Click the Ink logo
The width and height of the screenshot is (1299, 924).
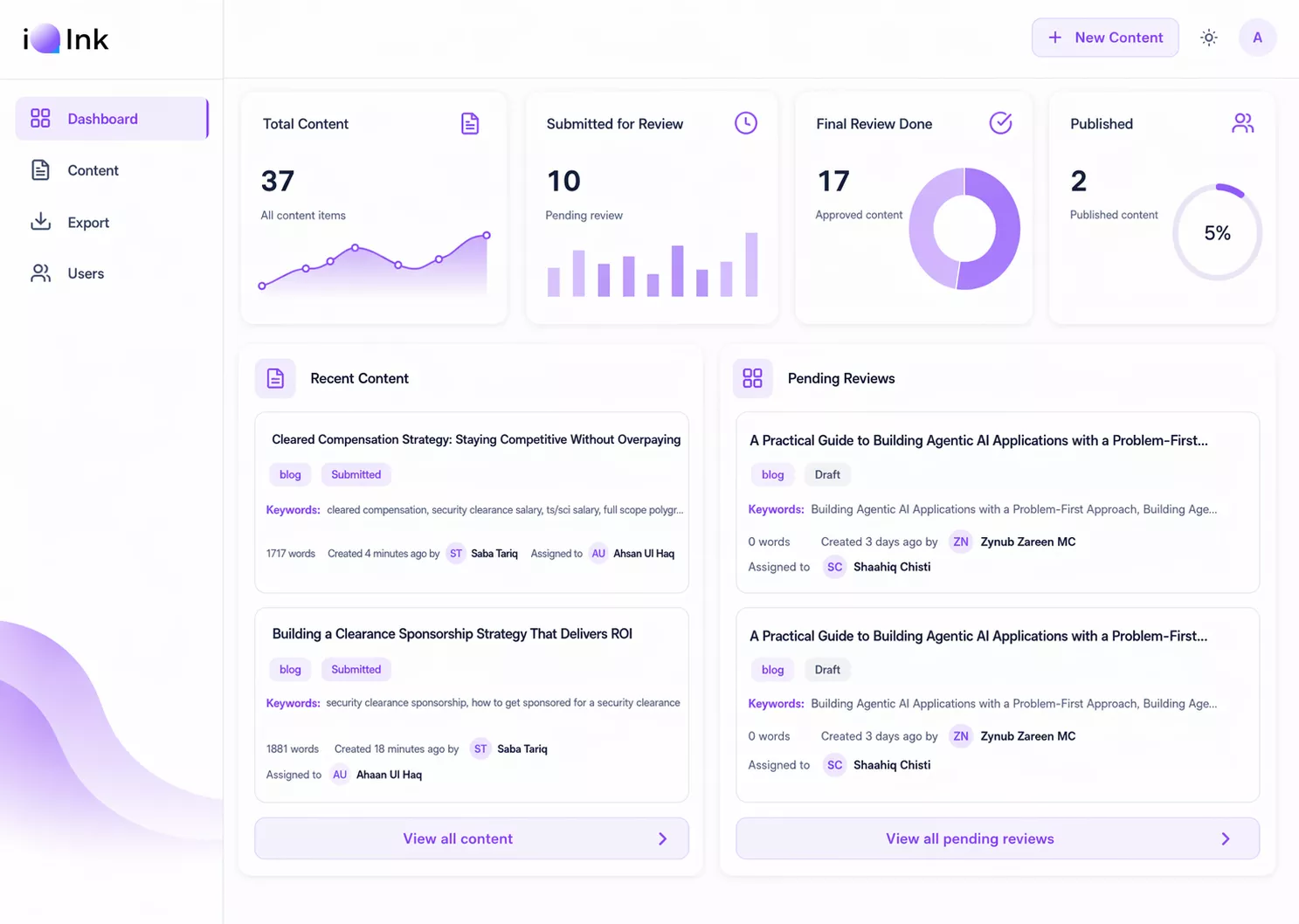[66, 38]
